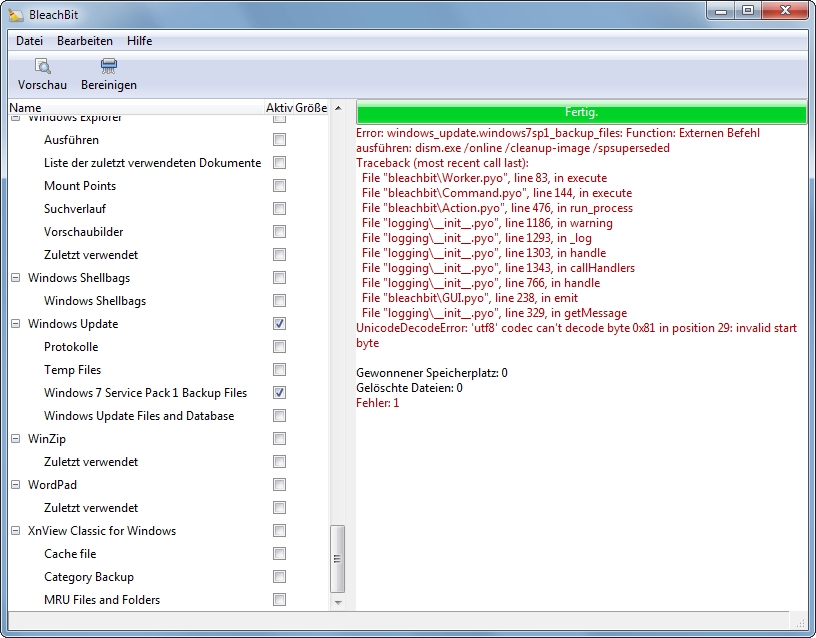Click the Bereinigen shredder icon
The width and height of the screenshot is (816, 638).
coord(109,66)
